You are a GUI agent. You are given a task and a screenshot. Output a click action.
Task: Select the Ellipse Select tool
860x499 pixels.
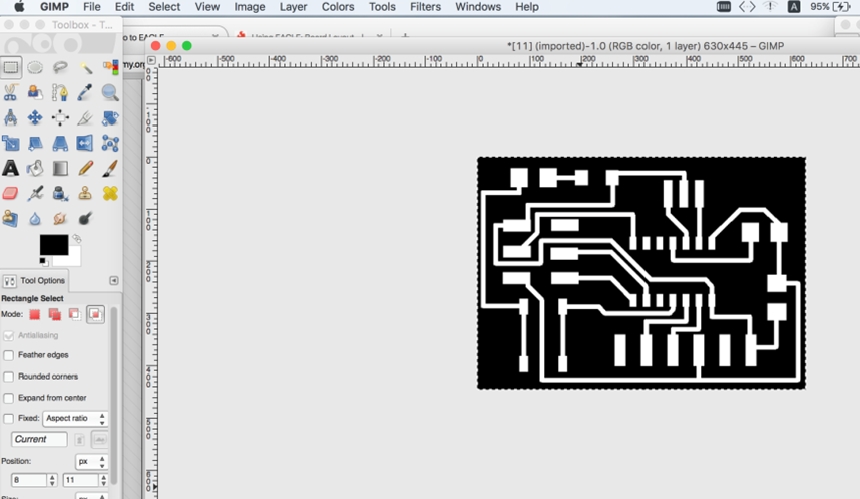click(35, 67)
